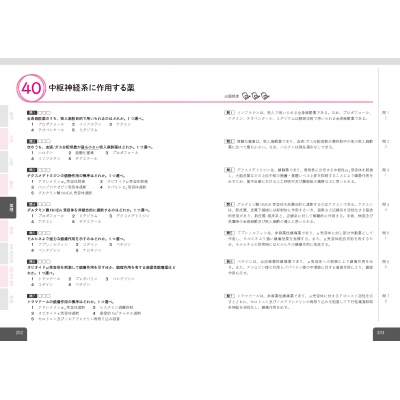The image size is (400, 400).
Task: Click the first frequency mark icon beside 出題頻度
Action: tap(246, 96)
